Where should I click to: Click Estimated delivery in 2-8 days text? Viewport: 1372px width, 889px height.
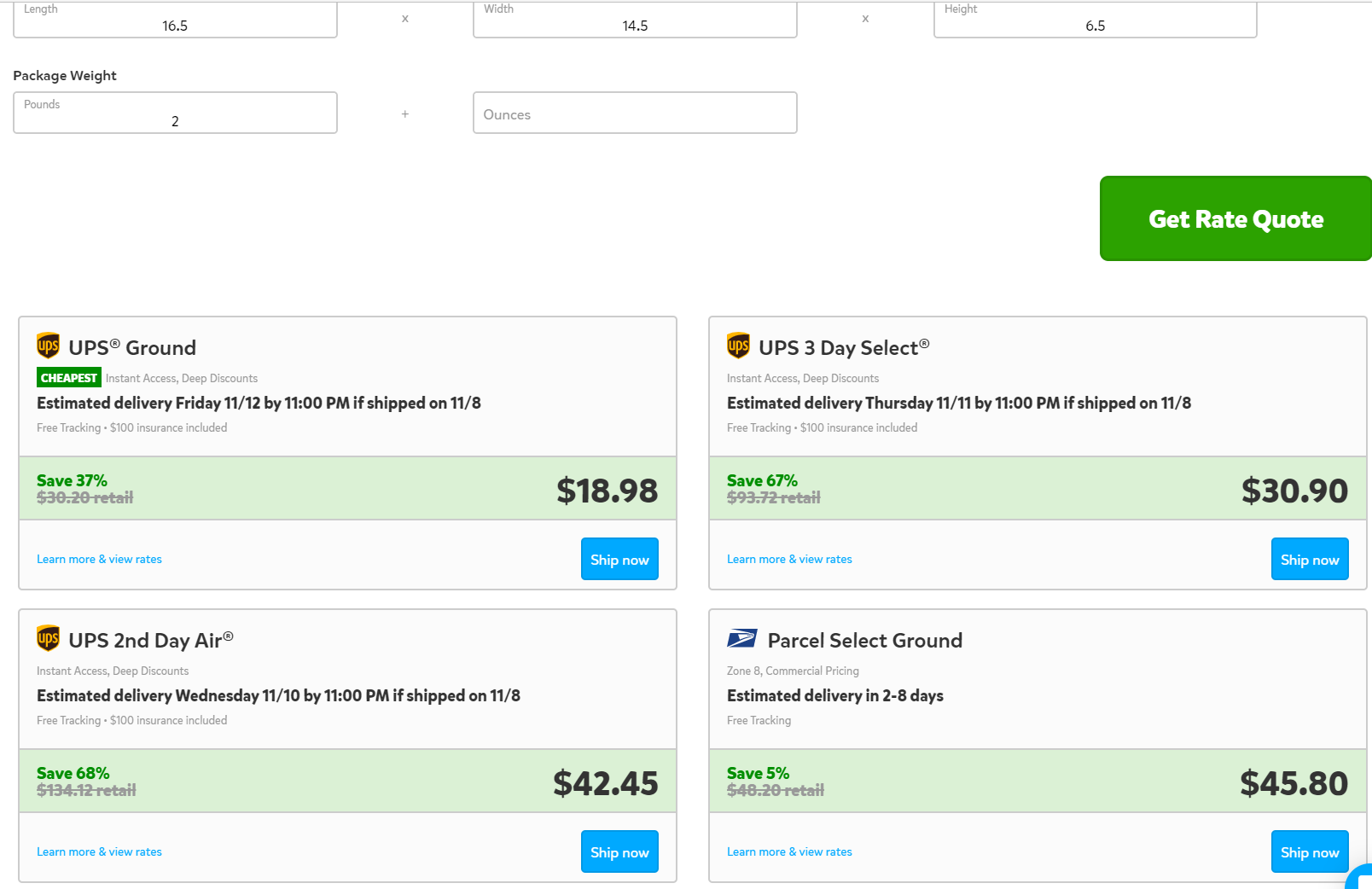click(x=835, y=695)
